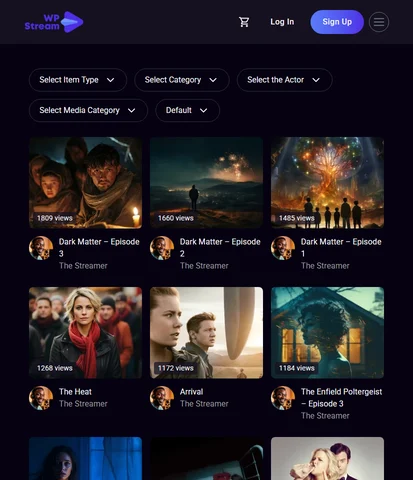Open the Dark Matter – Episode 2 title

[220, 248]
